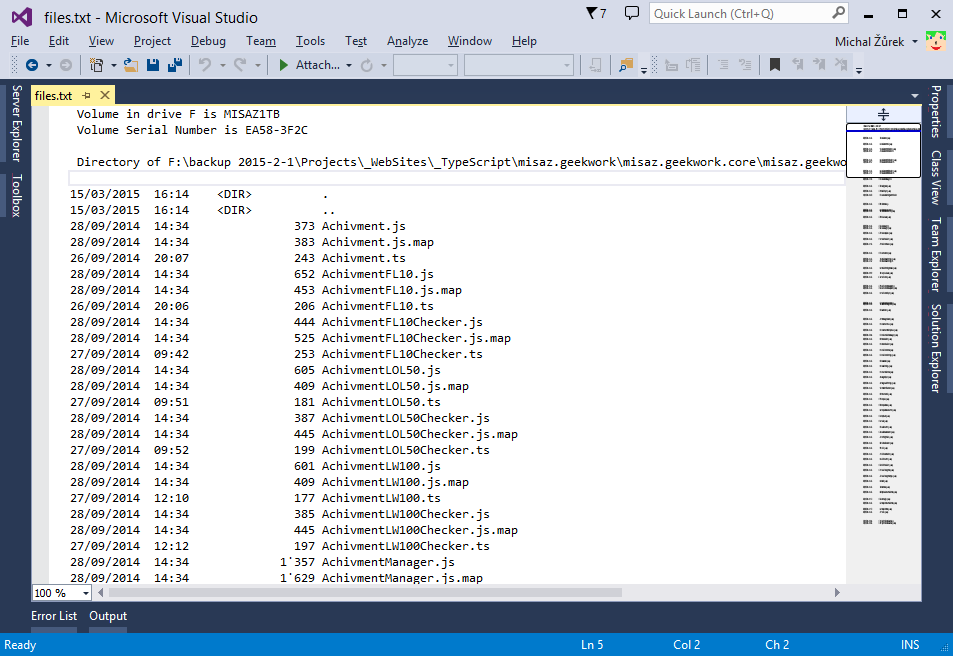Switch to the Error List tab
The width and height of the screenshot is (953, 656).
(x=54, y=616)
